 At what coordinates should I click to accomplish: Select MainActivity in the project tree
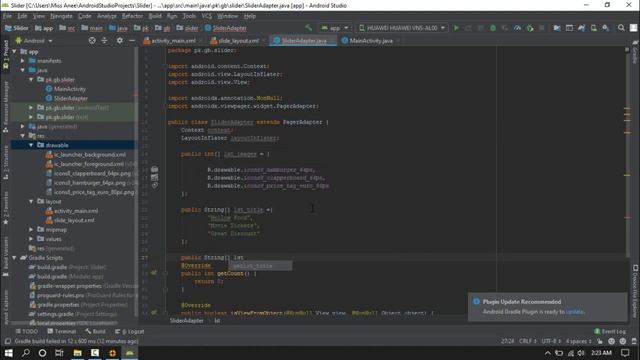point(70,89)
